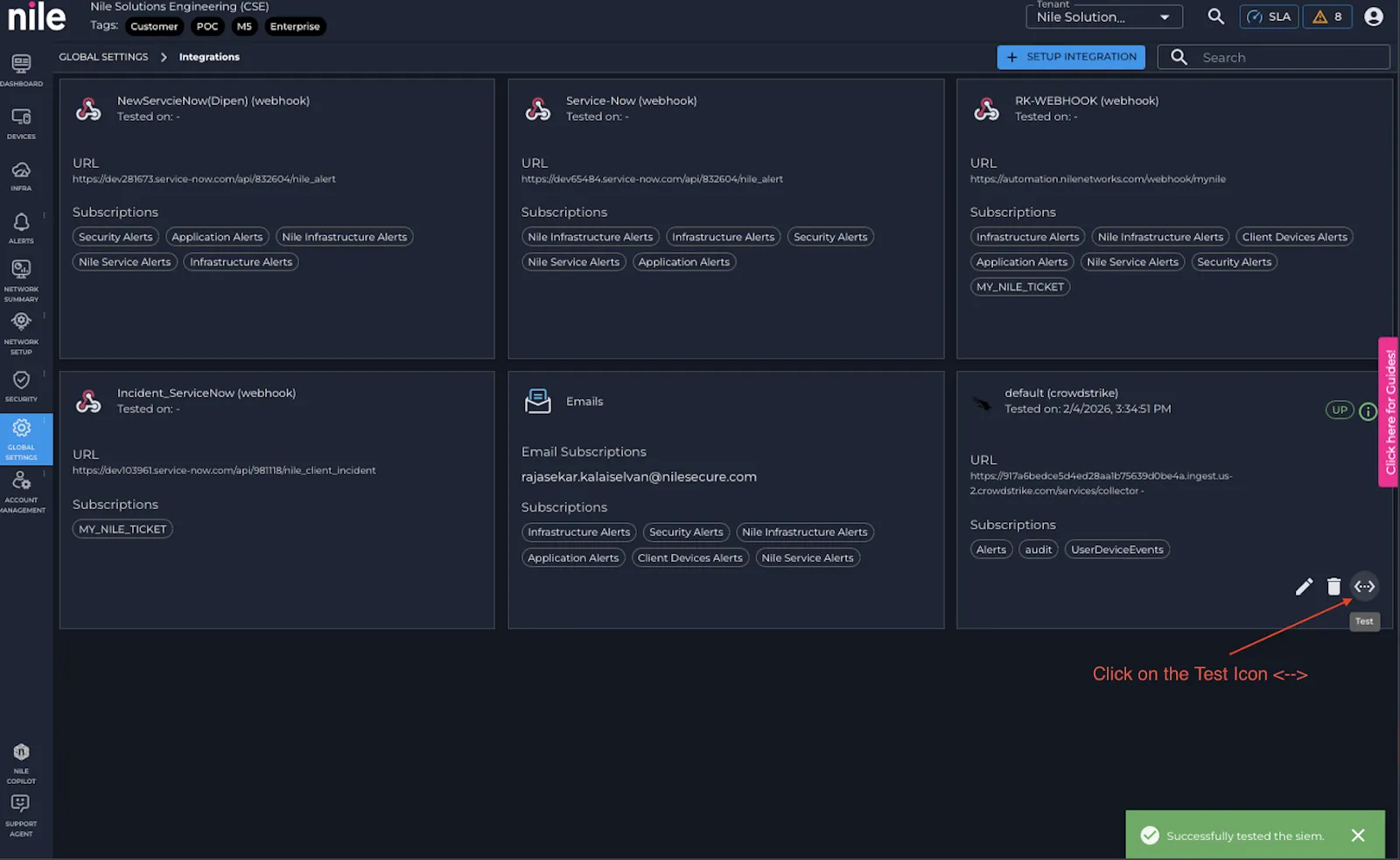Open the Click here for Guides tab
Image resolution: width=1400 pixels, height=860 pixels.
(1389, 412)
